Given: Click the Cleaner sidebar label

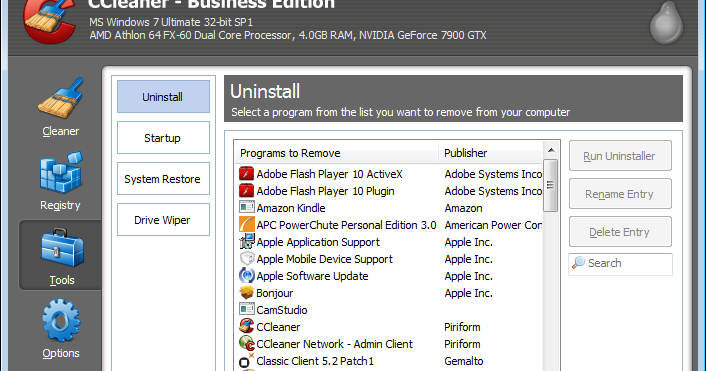Looking at the screenshot, I should 61,131.
